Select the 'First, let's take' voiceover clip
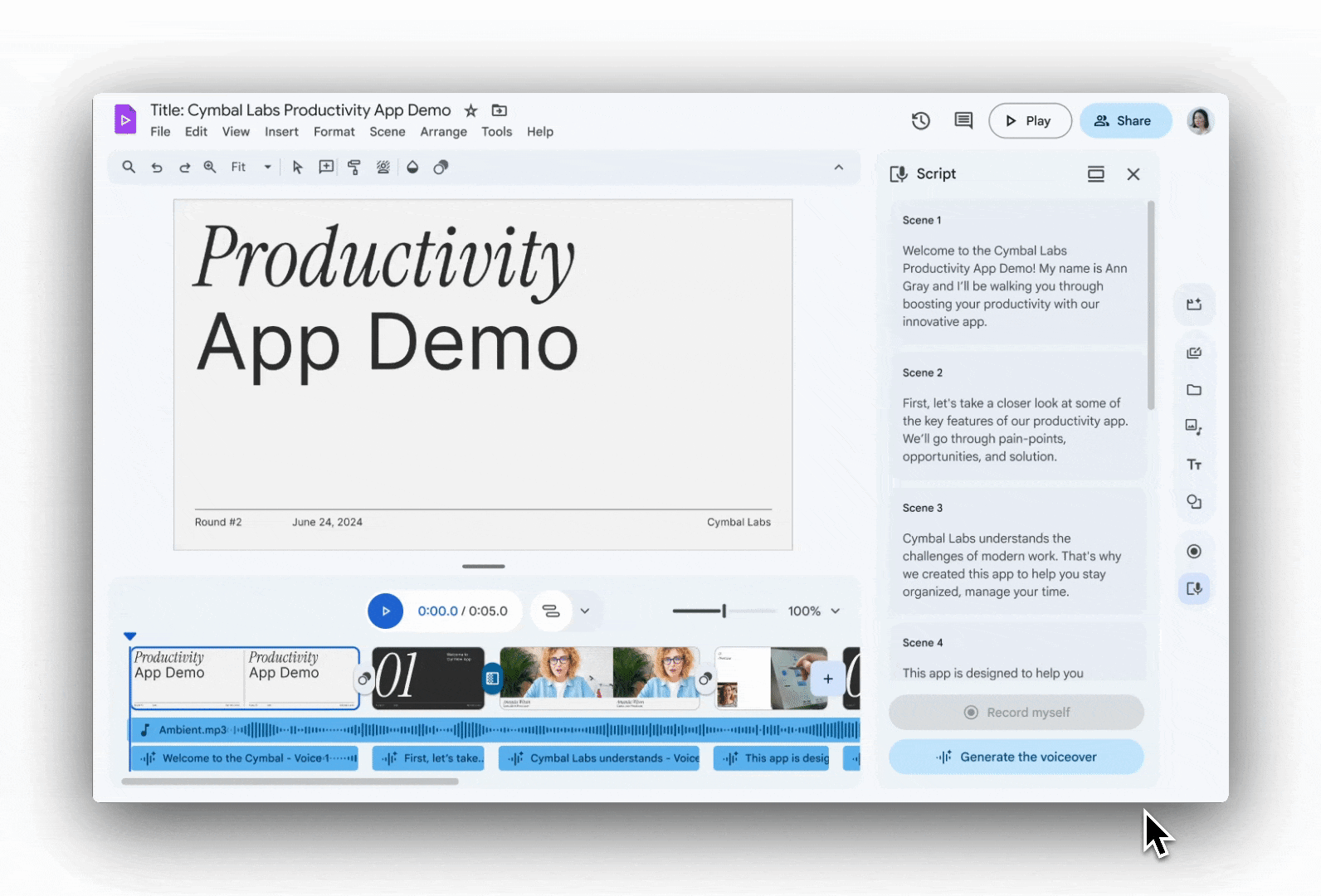The image size is (1321, 896). (x=428, y=758)
